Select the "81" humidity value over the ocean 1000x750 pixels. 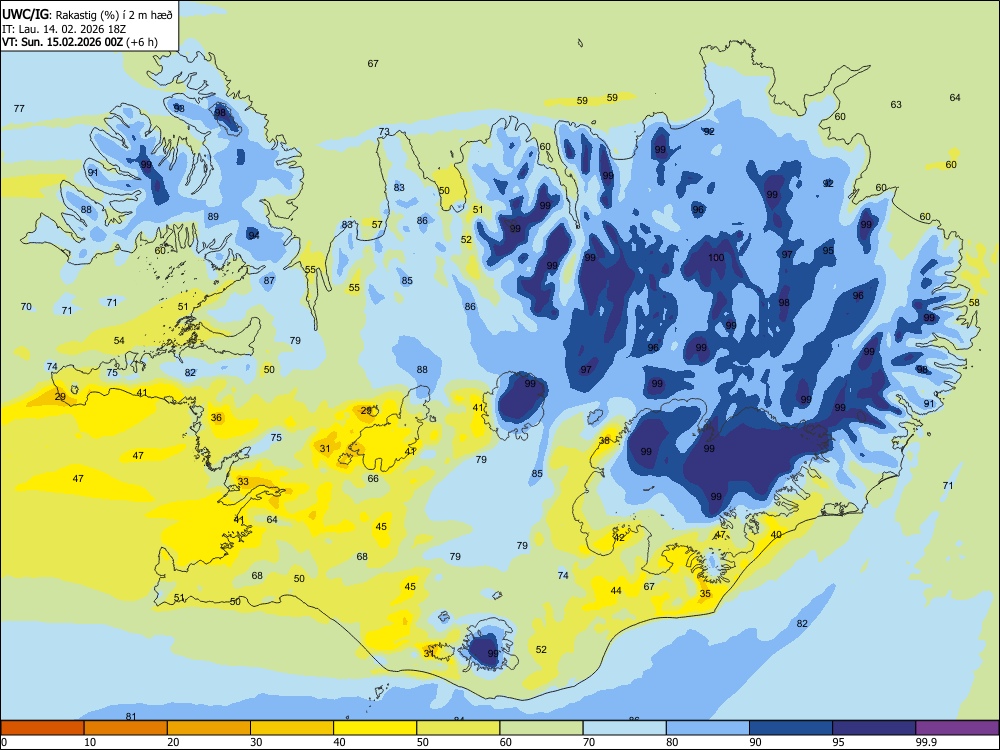tap(131, 716)
